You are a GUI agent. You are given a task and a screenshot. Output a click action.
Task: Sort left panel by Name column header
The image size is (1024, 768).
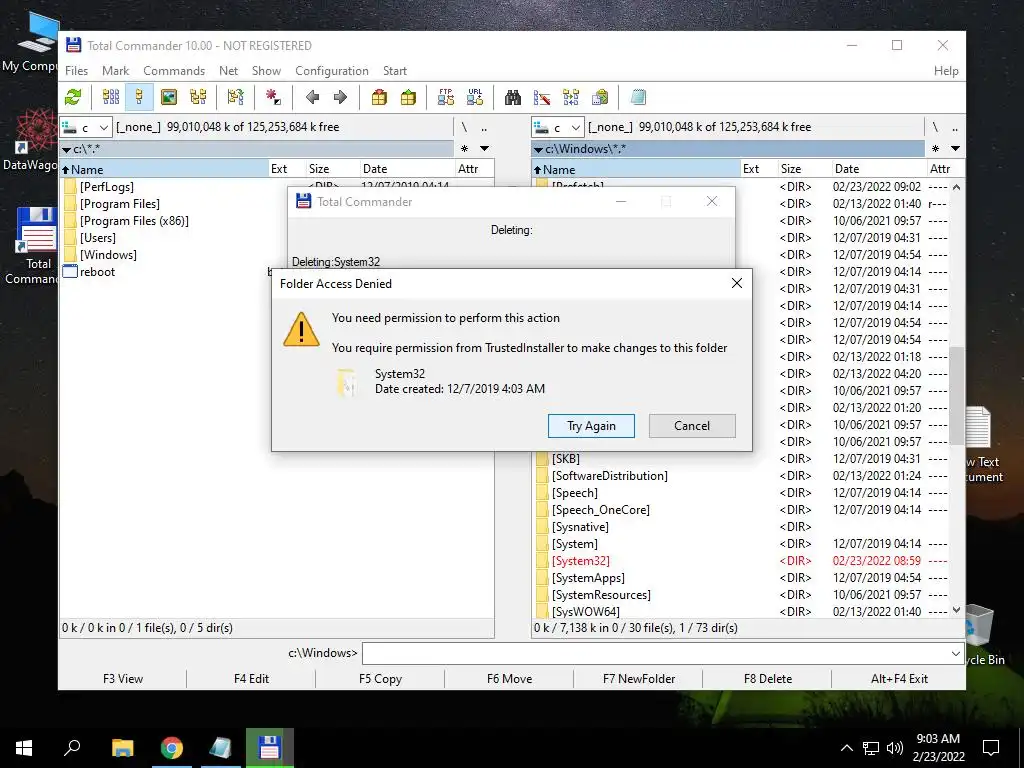164,169
